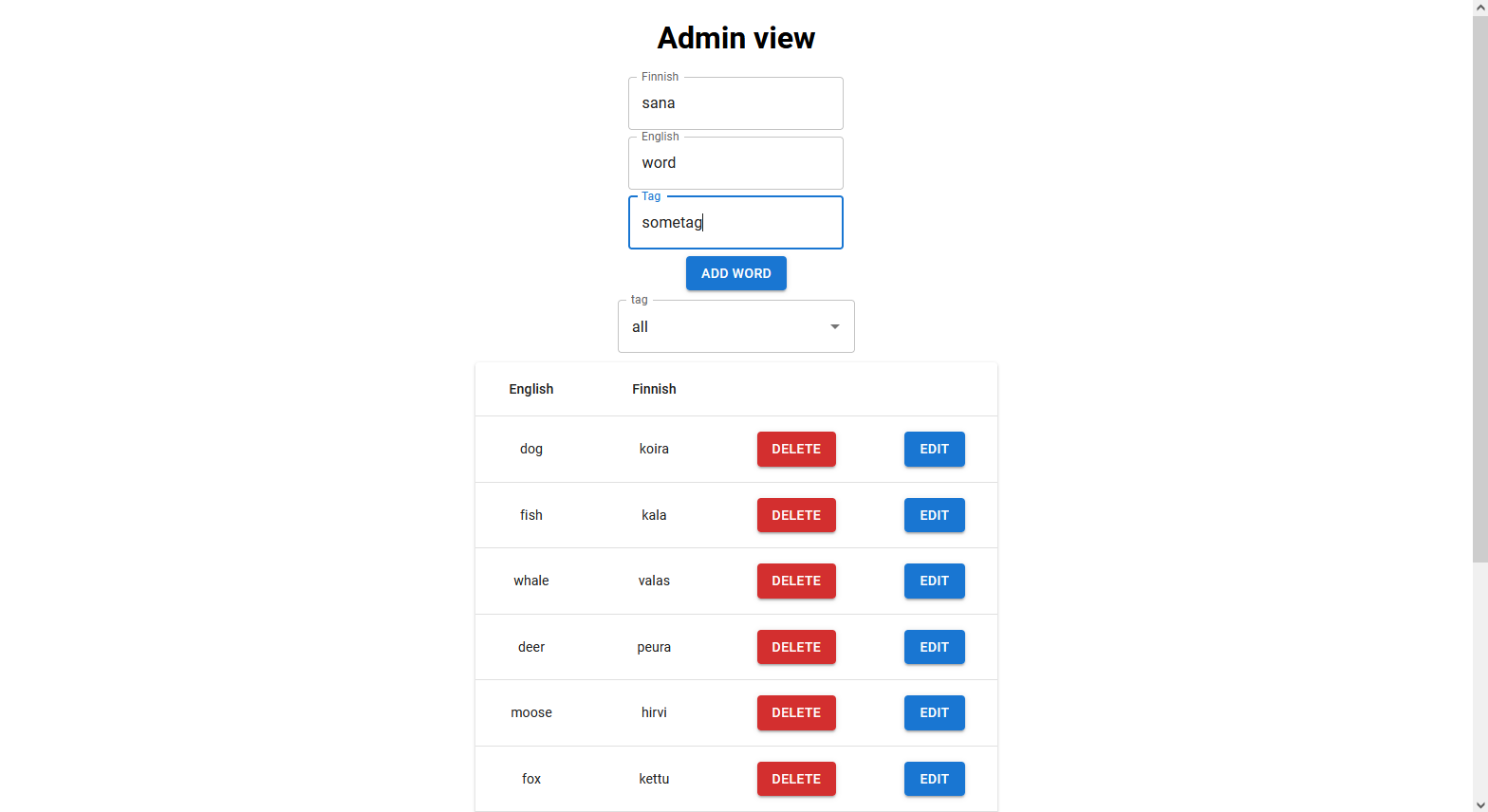Edit the whale/valas entry
The image size is (1488, 812).
coord(934,581)
